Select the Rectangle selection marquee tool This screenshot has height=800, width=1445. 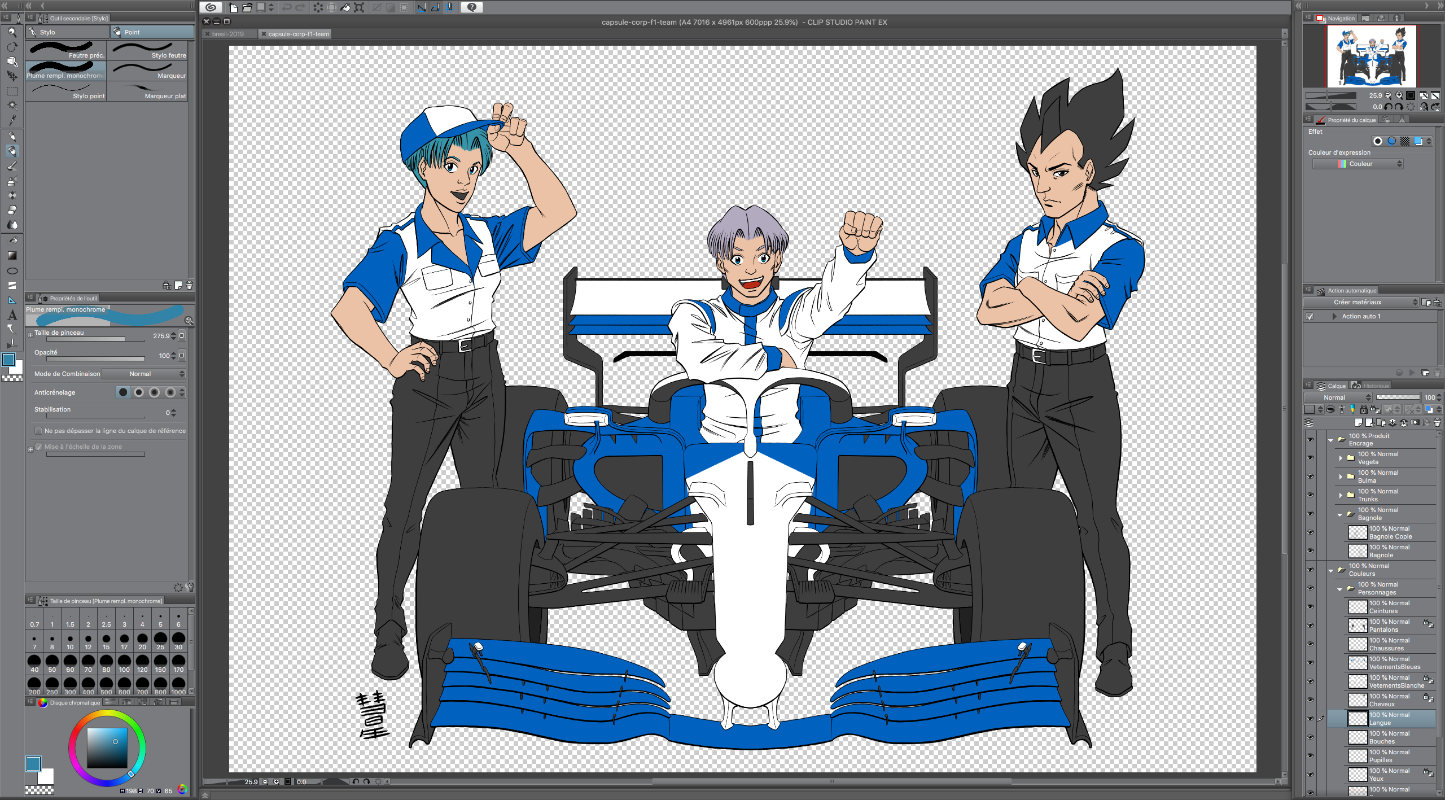[12, 91]
